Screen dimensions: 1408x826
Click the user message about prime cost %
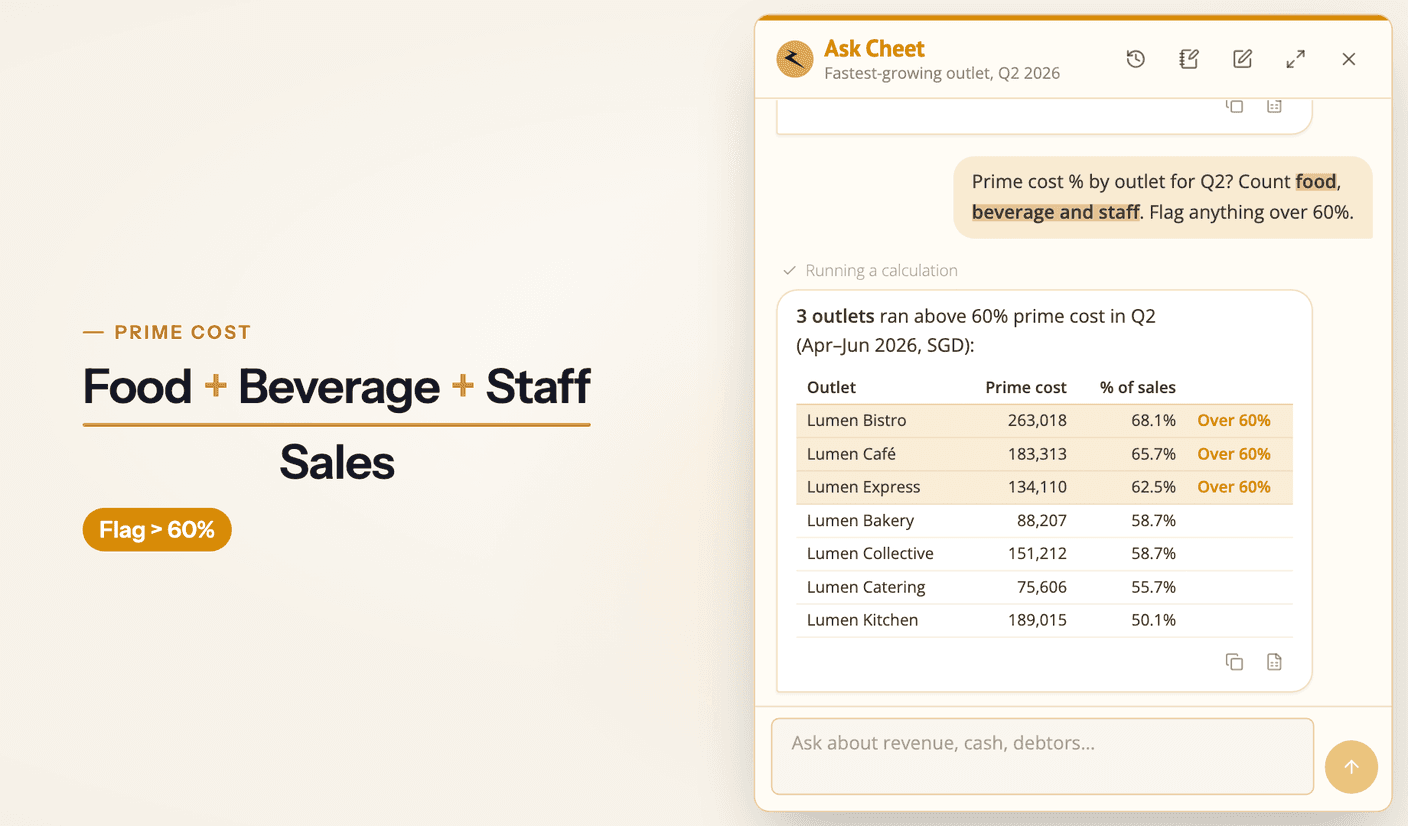point(1163,197)
